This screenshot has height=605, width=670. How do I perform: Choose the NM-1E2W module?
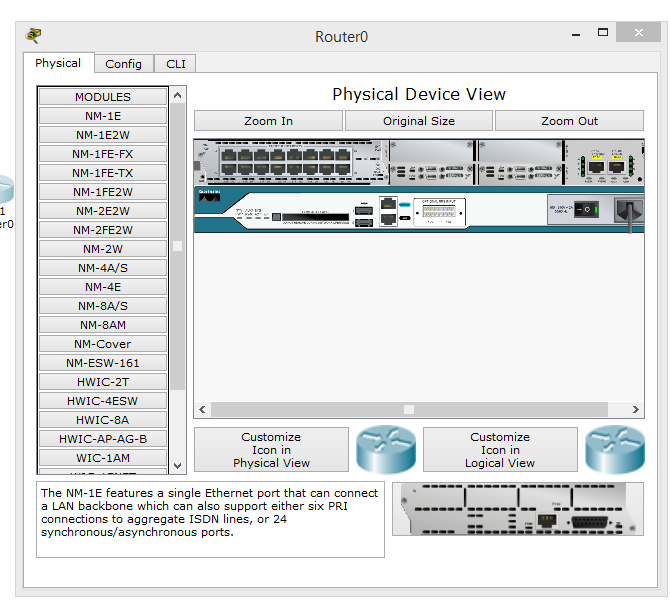103,135
